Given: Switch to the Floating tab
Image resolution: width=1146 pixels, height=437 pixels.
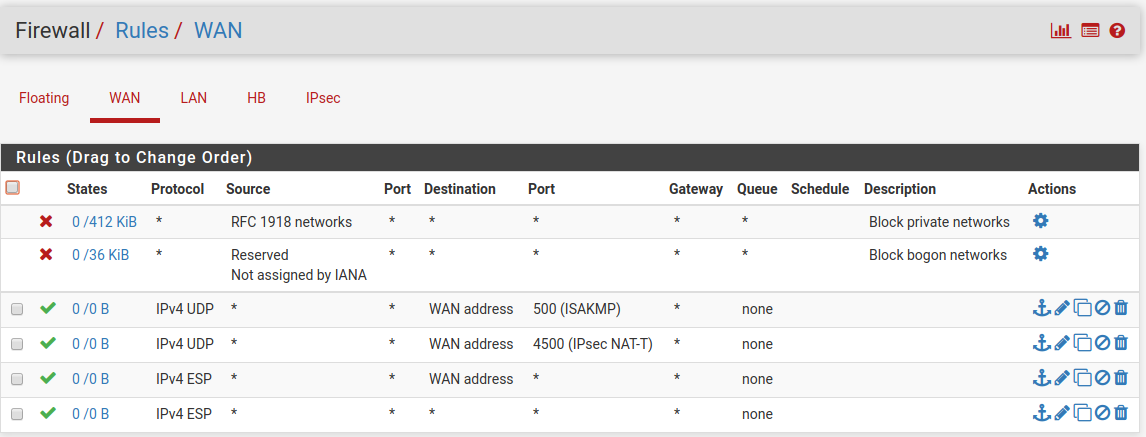Looking at the screenshot, I should point(44,98).
